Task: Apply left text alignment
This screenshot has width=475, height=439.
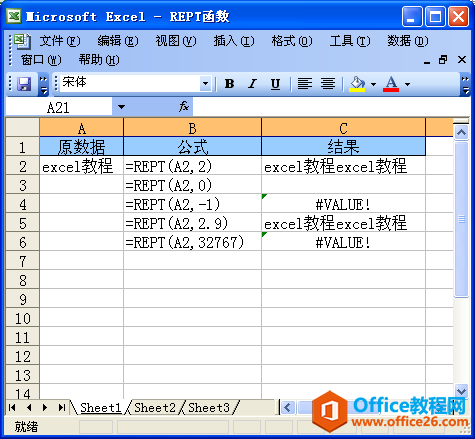Action: pos(305,84)
